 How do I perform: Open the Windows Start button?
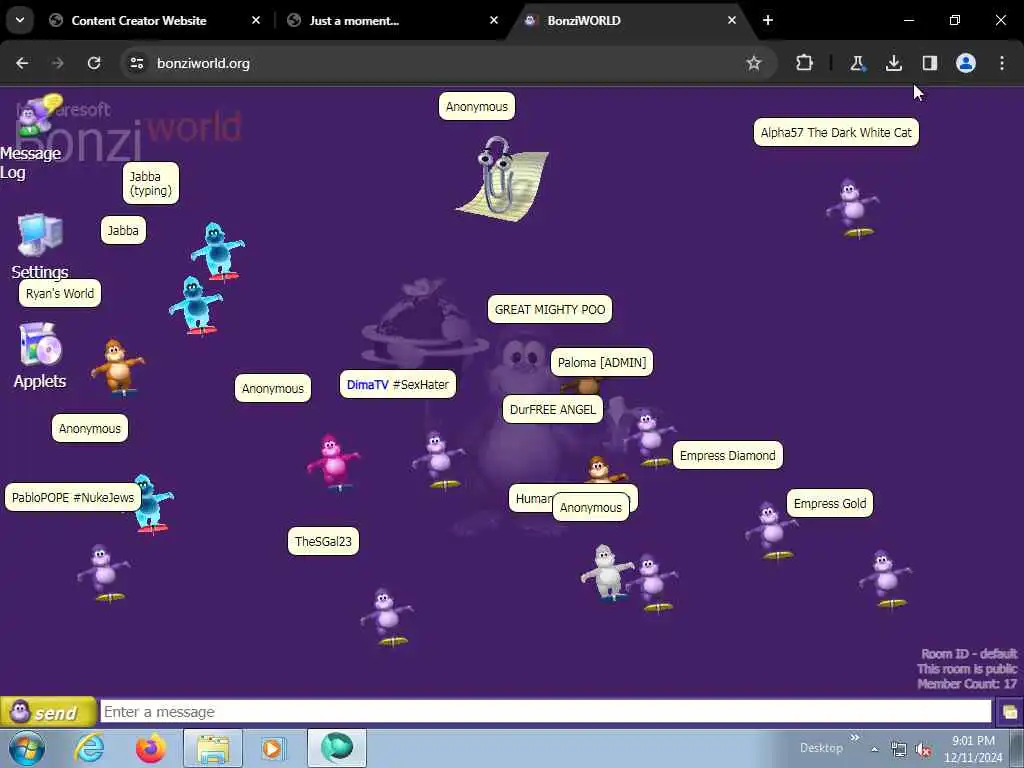[27, 748]
